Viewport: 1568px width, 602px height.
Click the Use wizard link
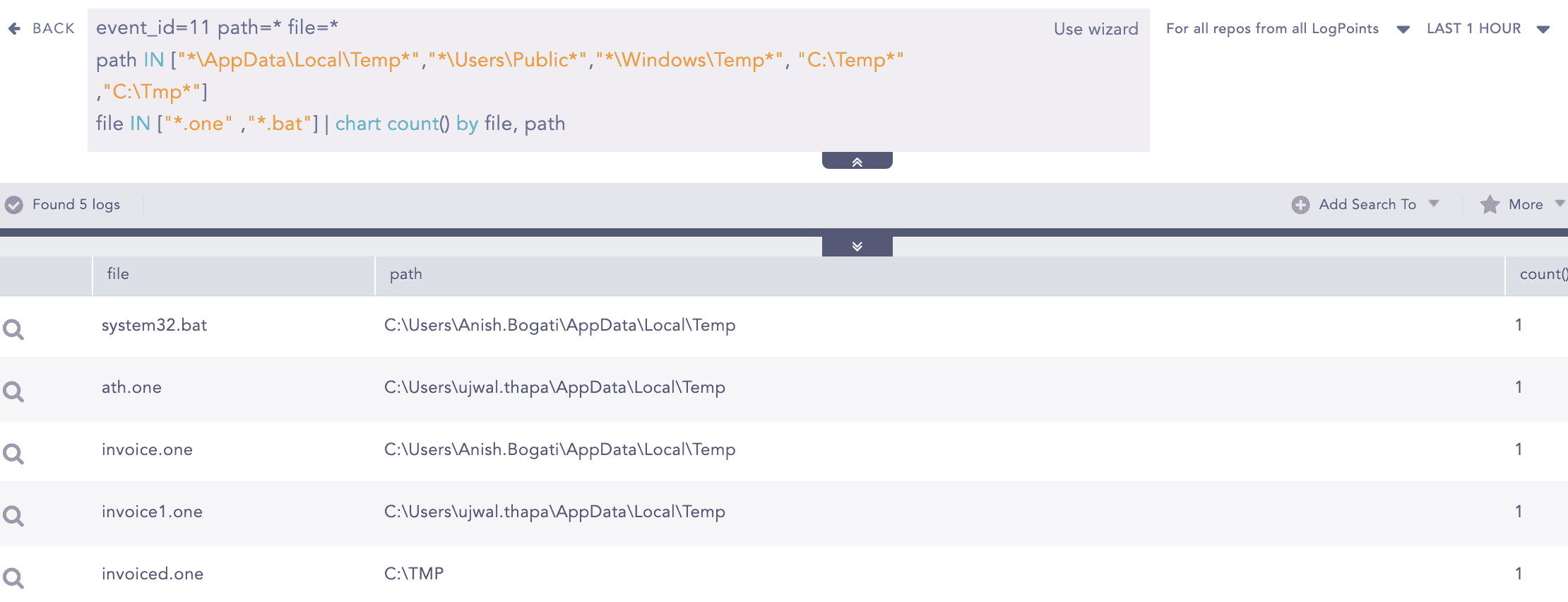coord(1095,29)
